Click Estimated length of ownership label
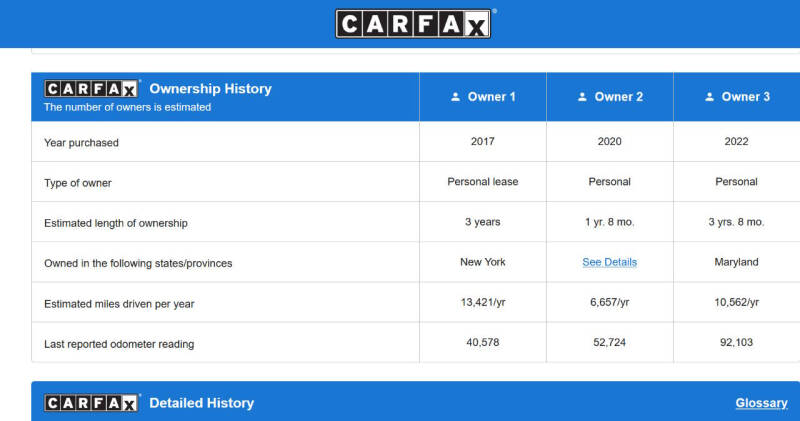The height and width of the screenshot is (421, 800). (x=116, y=224)
